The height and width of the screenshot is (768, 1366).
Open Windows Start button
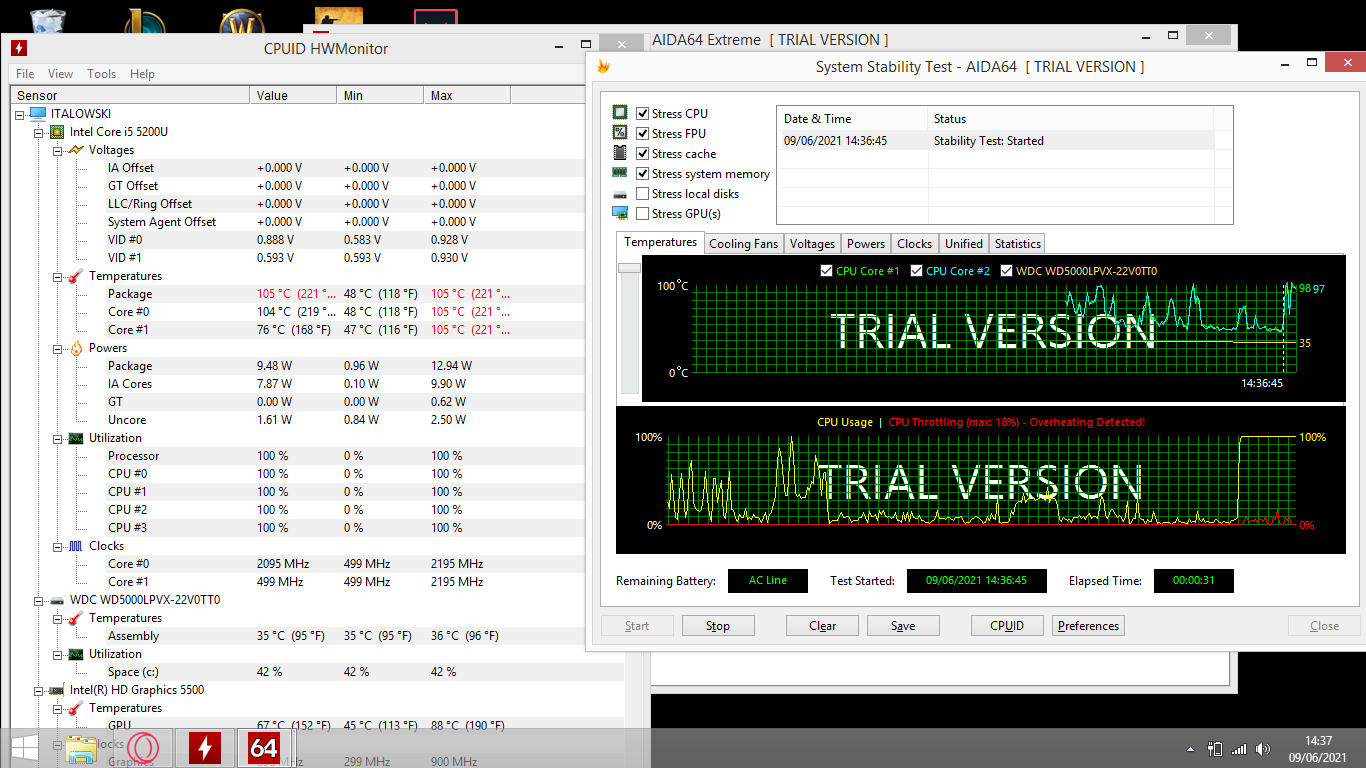[x=24, y=748]
